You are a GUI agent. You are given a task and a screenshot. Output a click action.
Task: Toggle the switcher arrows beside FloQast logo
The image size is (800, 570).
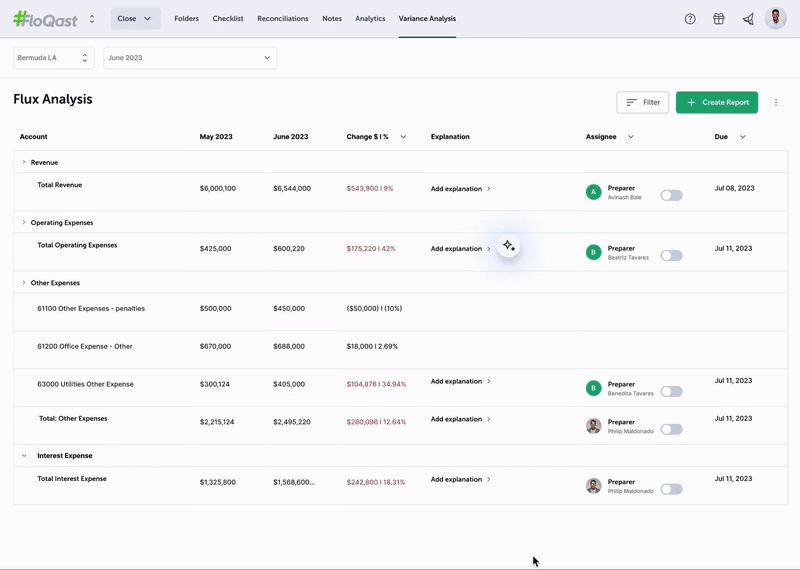pyautogui.click(x=92, y=19)
